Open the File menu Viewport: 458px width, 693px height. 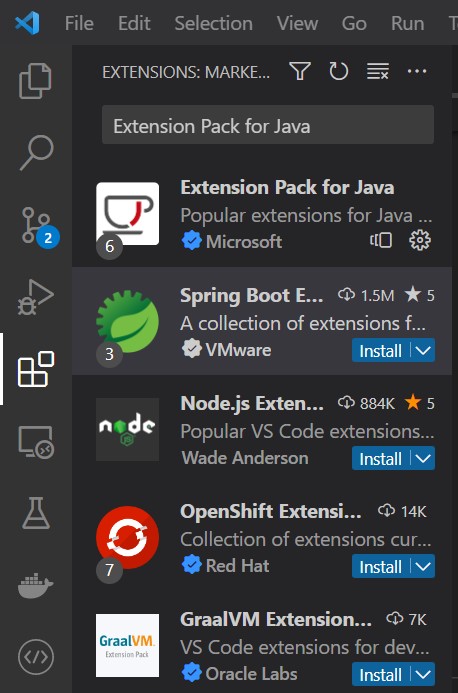pos(79,23)
